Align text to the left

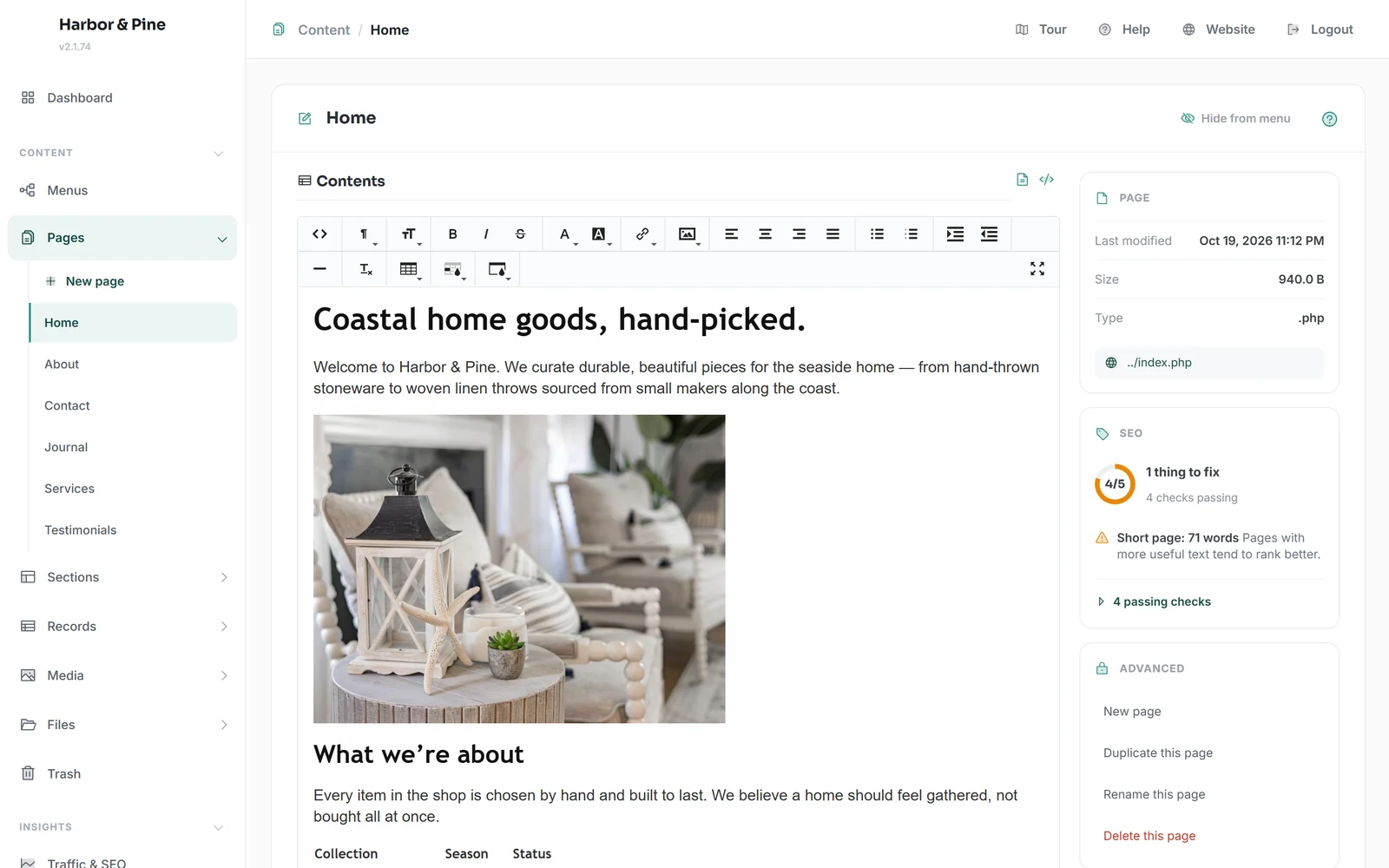[x=731, y=233]
